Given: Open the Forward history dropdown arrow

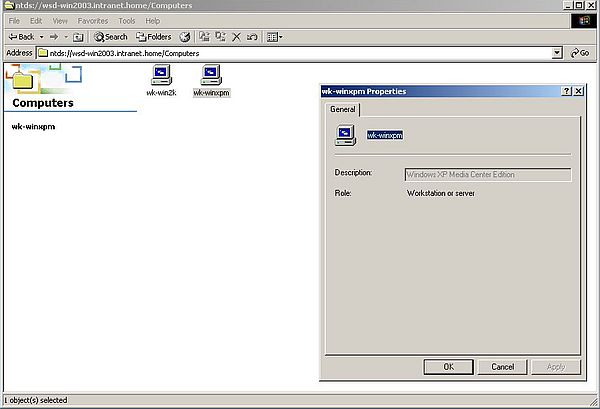Looking at the screenshot, I should coord(66,37).
